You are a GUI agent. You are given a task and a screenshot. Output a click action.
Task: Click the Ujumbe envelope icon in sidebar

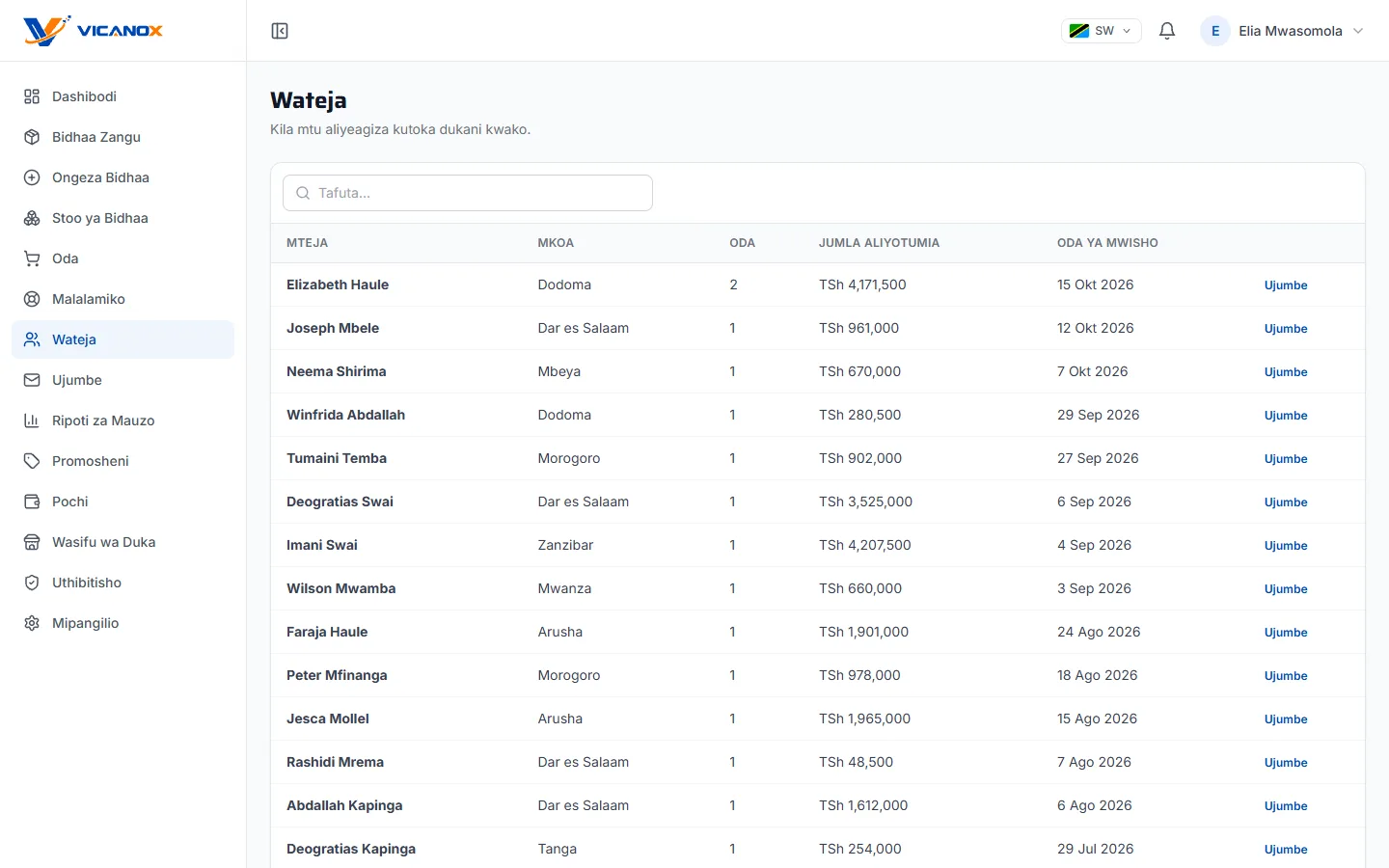(32, 380)
